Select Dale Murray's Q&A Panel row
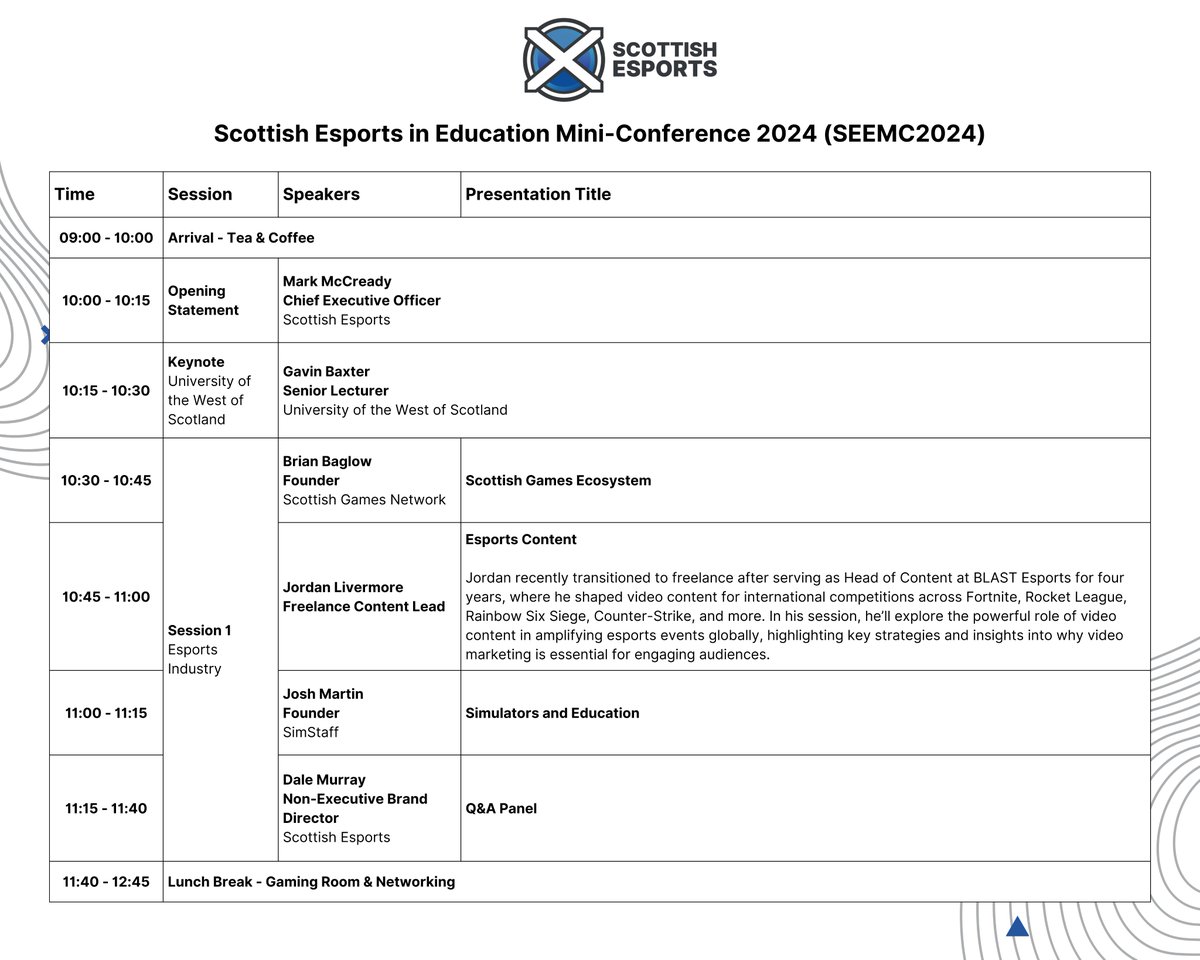 pos(501,808)
